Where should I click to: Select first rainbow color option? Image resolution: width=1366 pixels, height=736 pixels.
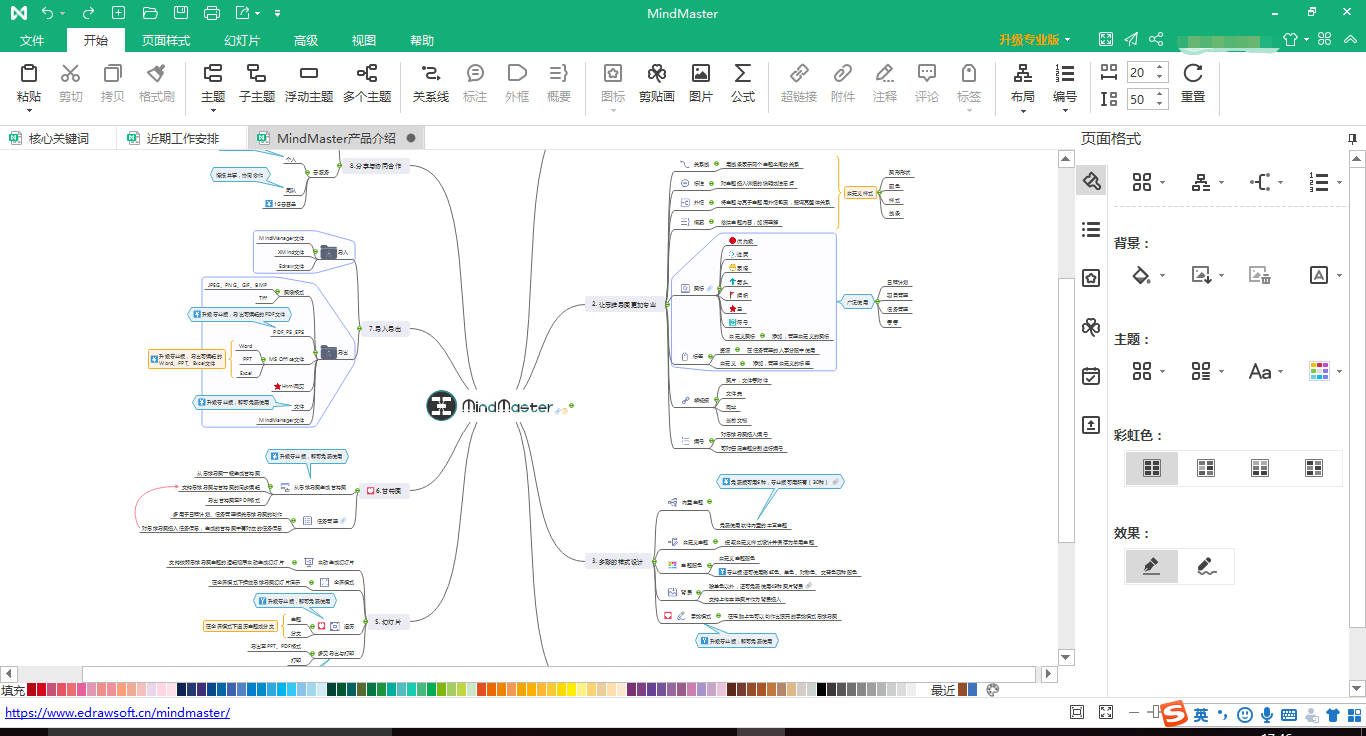(1152, 468)
